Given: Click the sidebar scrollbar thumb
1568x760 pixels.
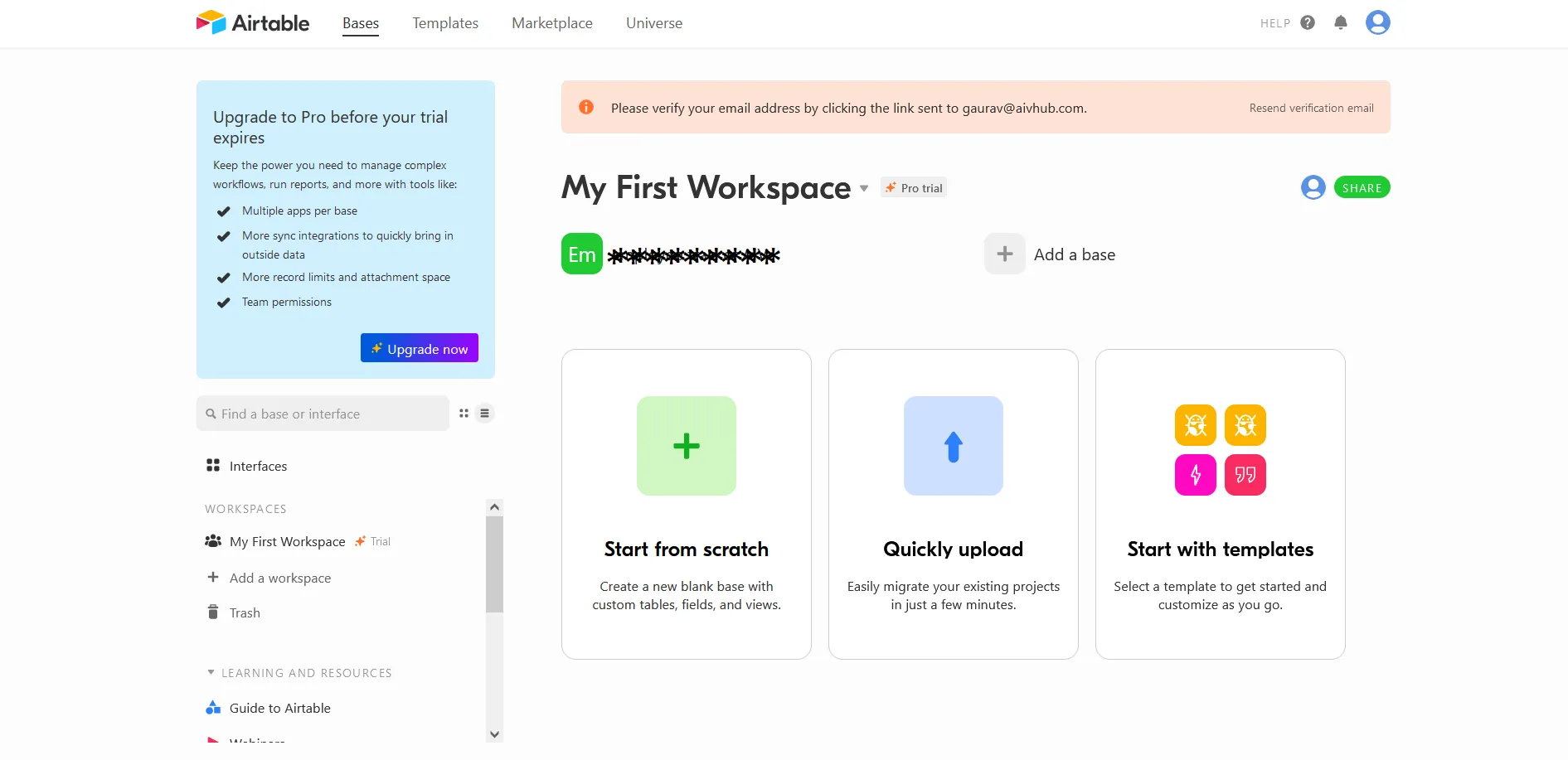Looking at the screenshot, I should click(495, 564).
